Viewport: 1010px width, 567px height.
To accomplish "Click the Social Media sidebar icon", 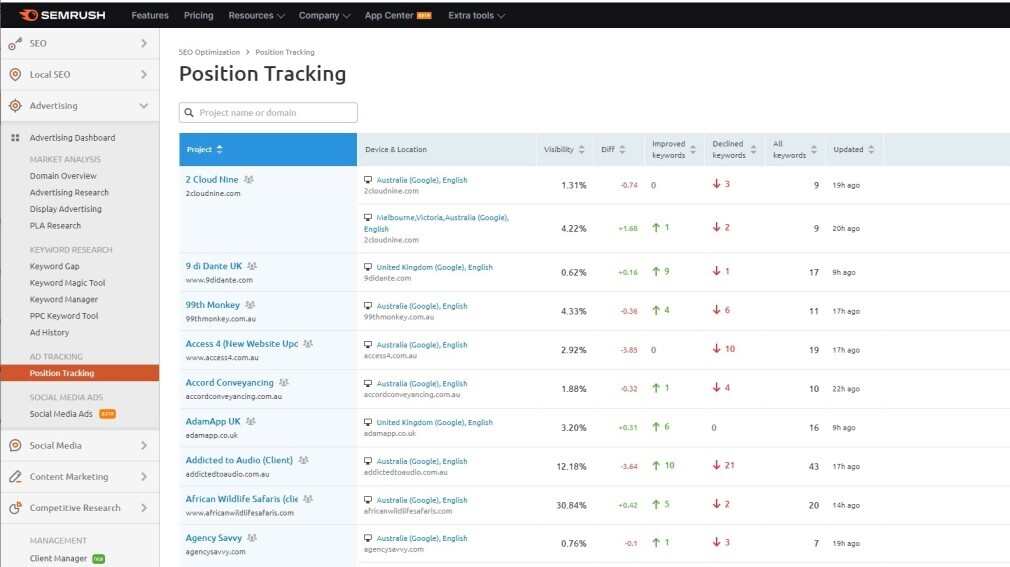I will click(x=15, y=445).
